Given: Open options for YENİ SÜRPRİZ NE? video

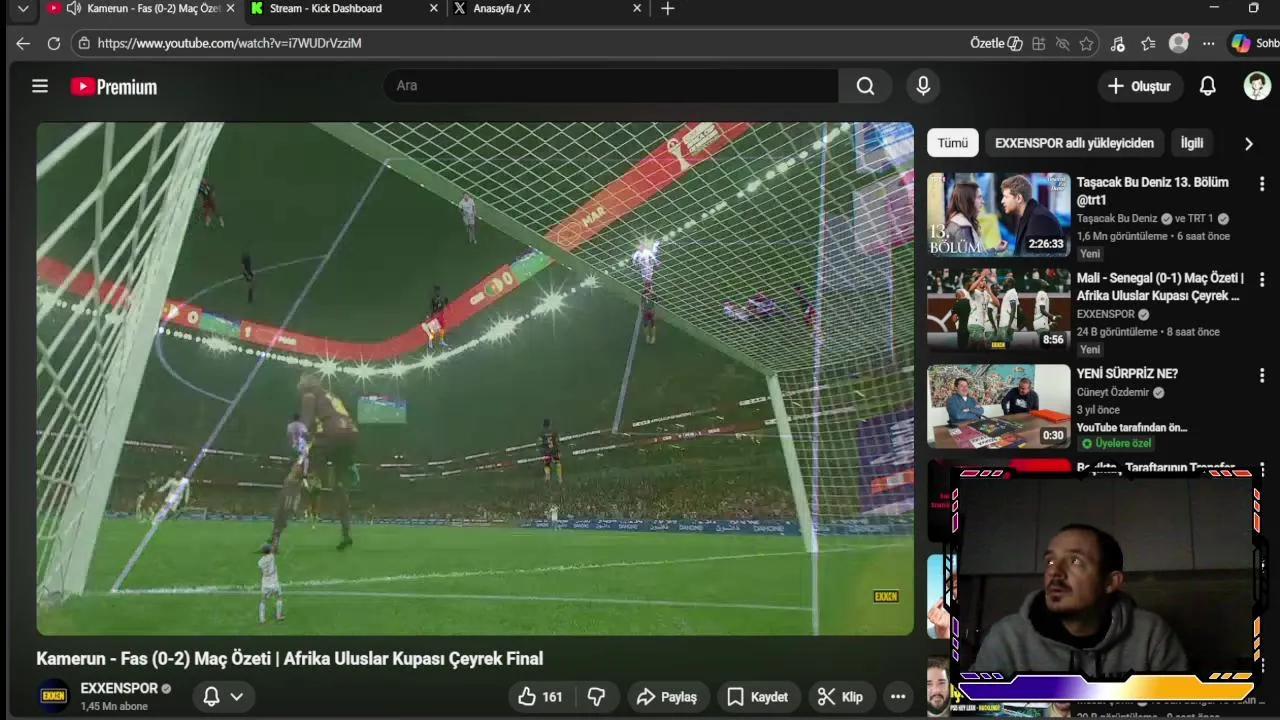Looking at the screenshot, I should [1262, 375].
